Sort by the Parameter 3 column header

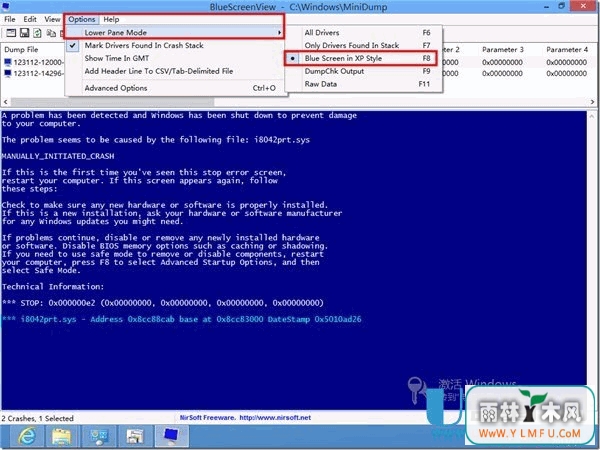click(x=502, y=49)
